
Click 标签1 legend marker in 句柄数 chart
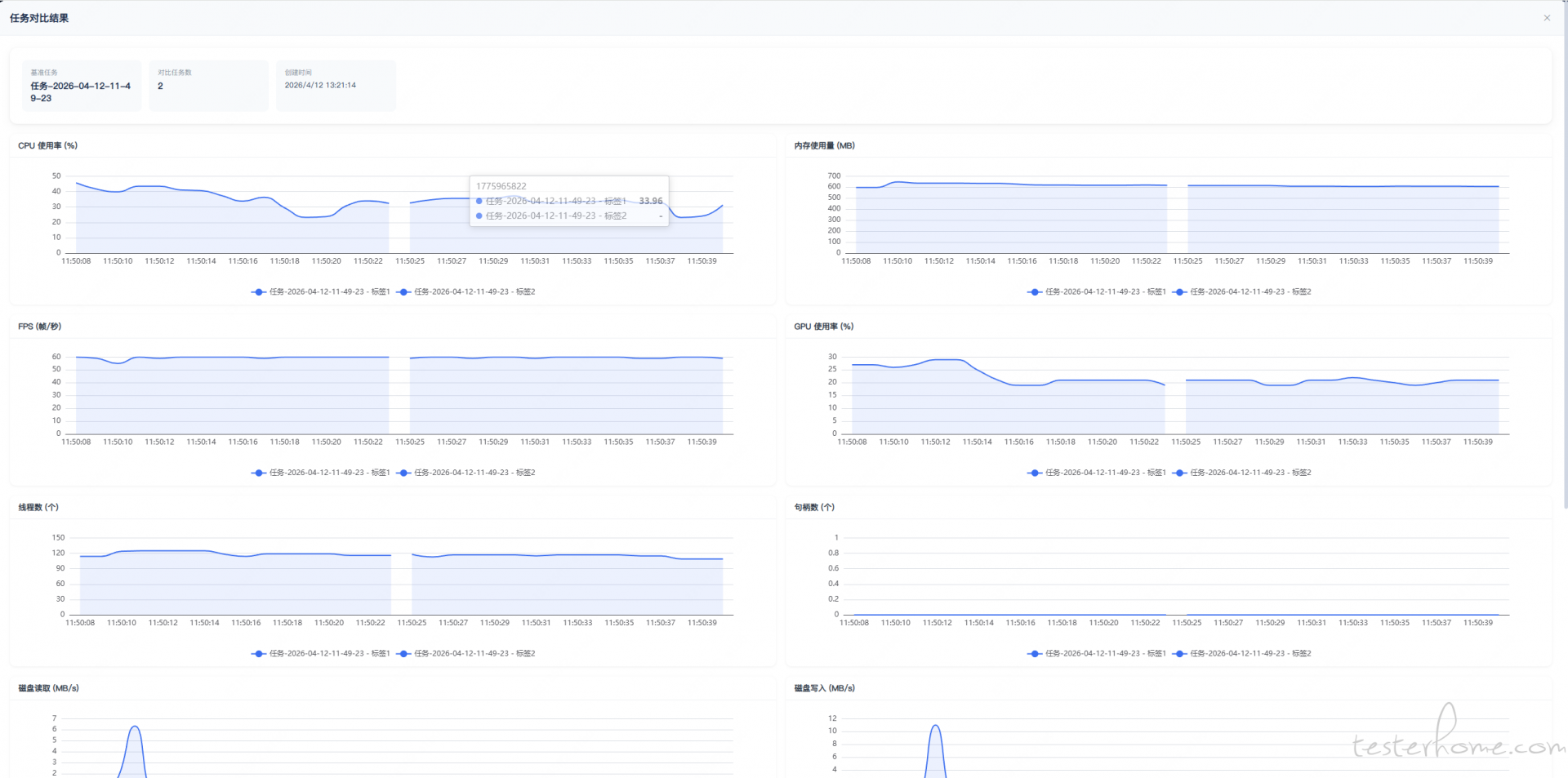click(x=1035, y=654)
